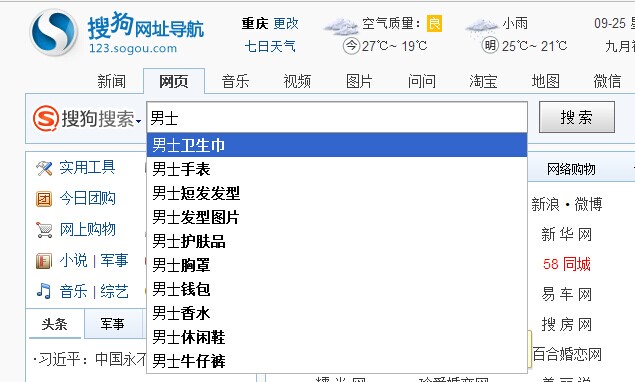Switch to the 淘宝 search tab
Screen dimensions: 635x382
click(x=484, y=81)
